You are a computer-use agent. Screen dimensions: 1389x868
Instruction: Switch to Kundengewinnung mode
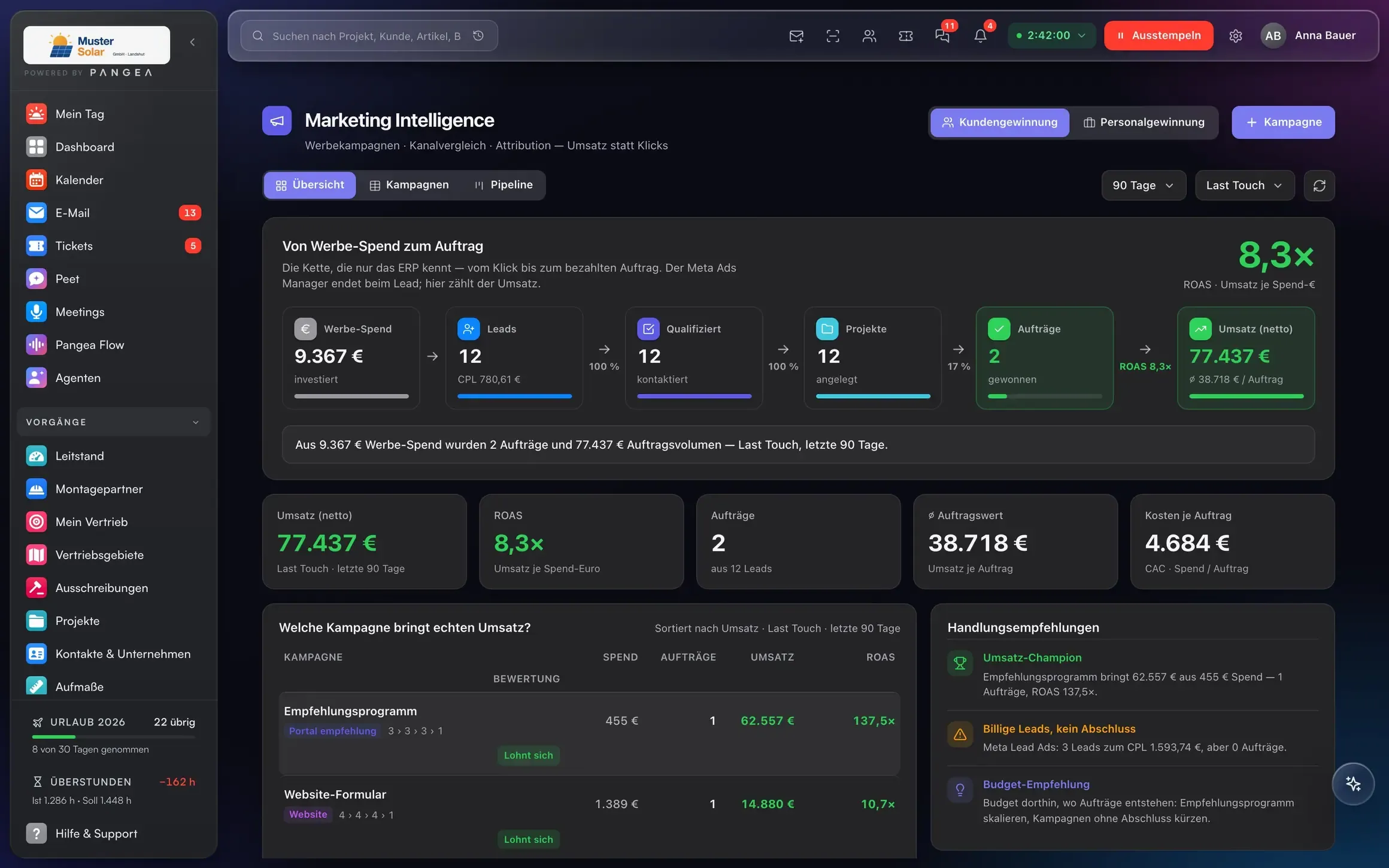(x=1000, y=122)
